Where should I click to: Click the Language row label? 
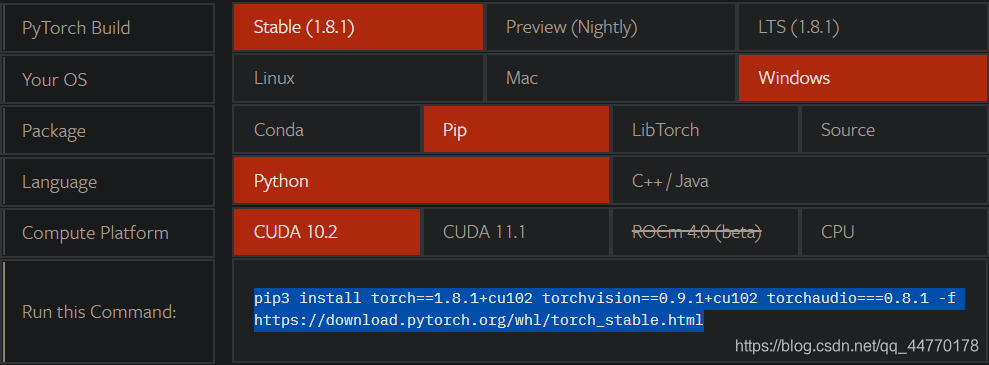point(108,182)
